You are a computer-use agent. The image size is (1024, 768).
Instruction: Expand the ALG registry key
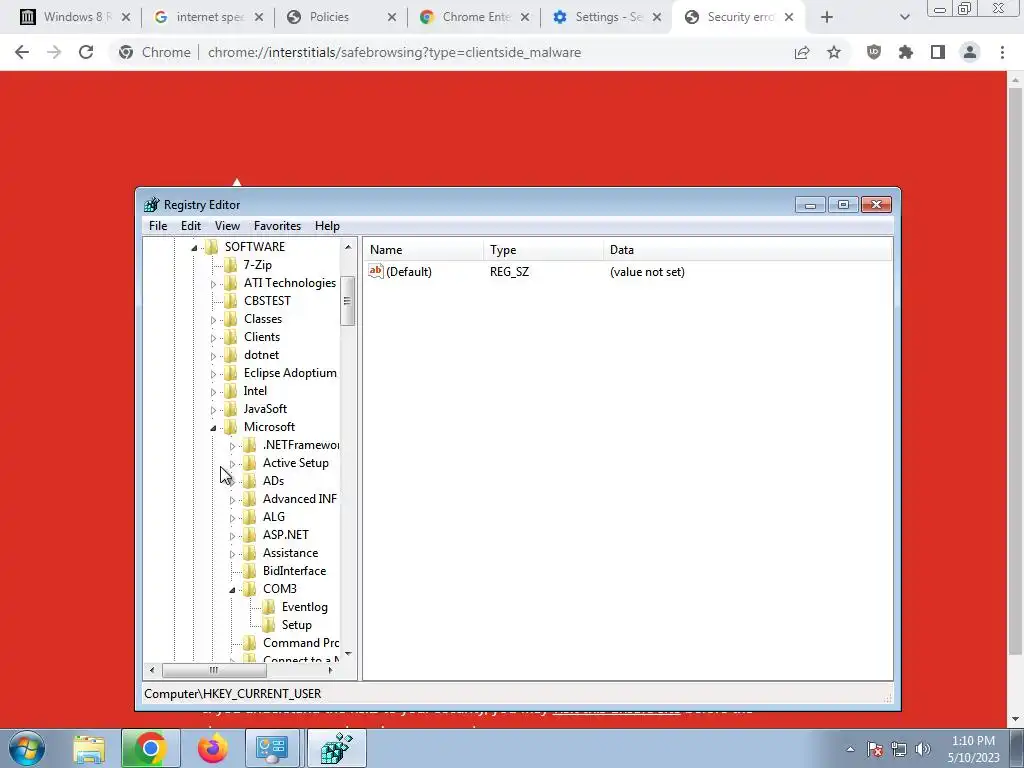tap(232, 518)
